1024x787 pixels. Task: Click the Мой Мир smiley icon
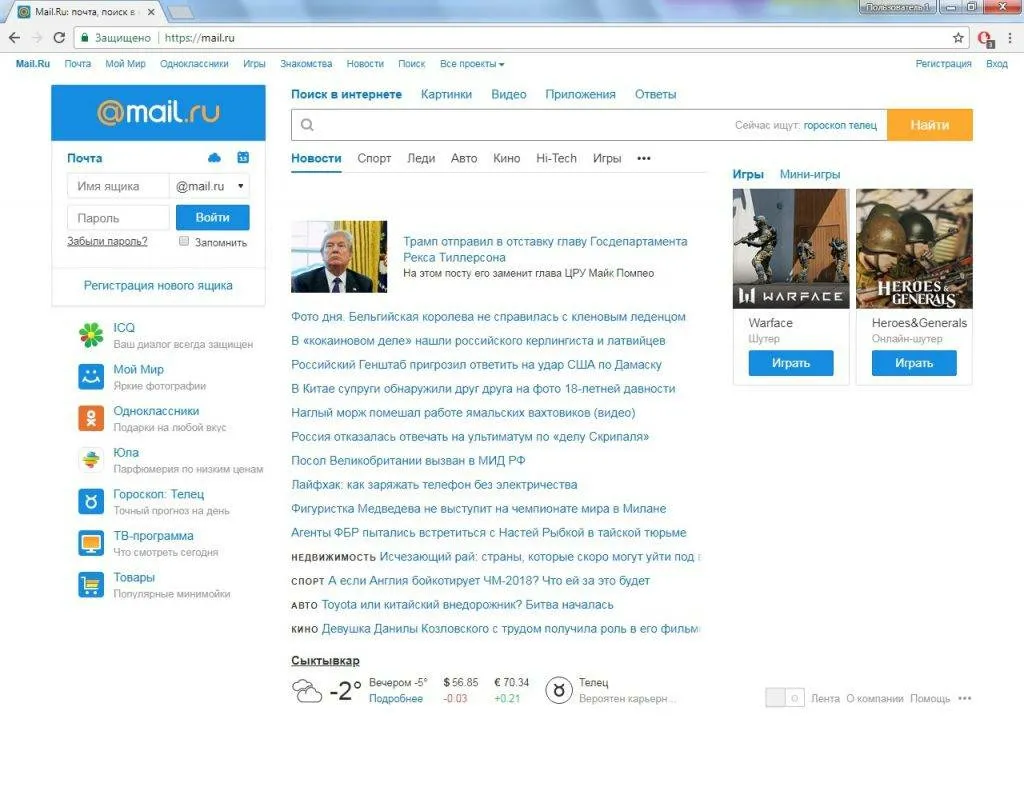point(91,377)
